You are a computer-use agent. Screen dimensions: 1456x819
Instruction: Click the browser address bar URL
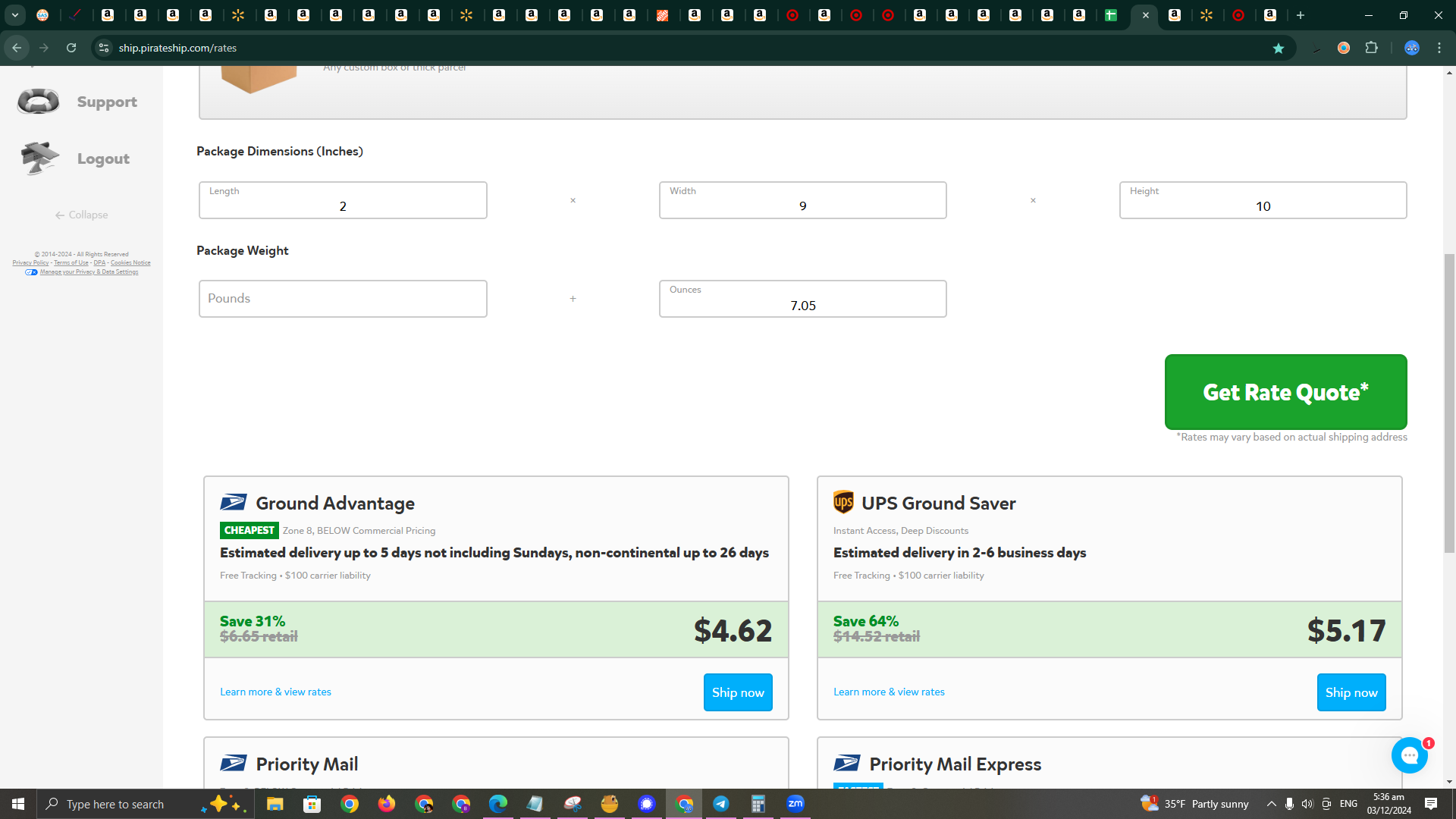click(x=177, y=48)
